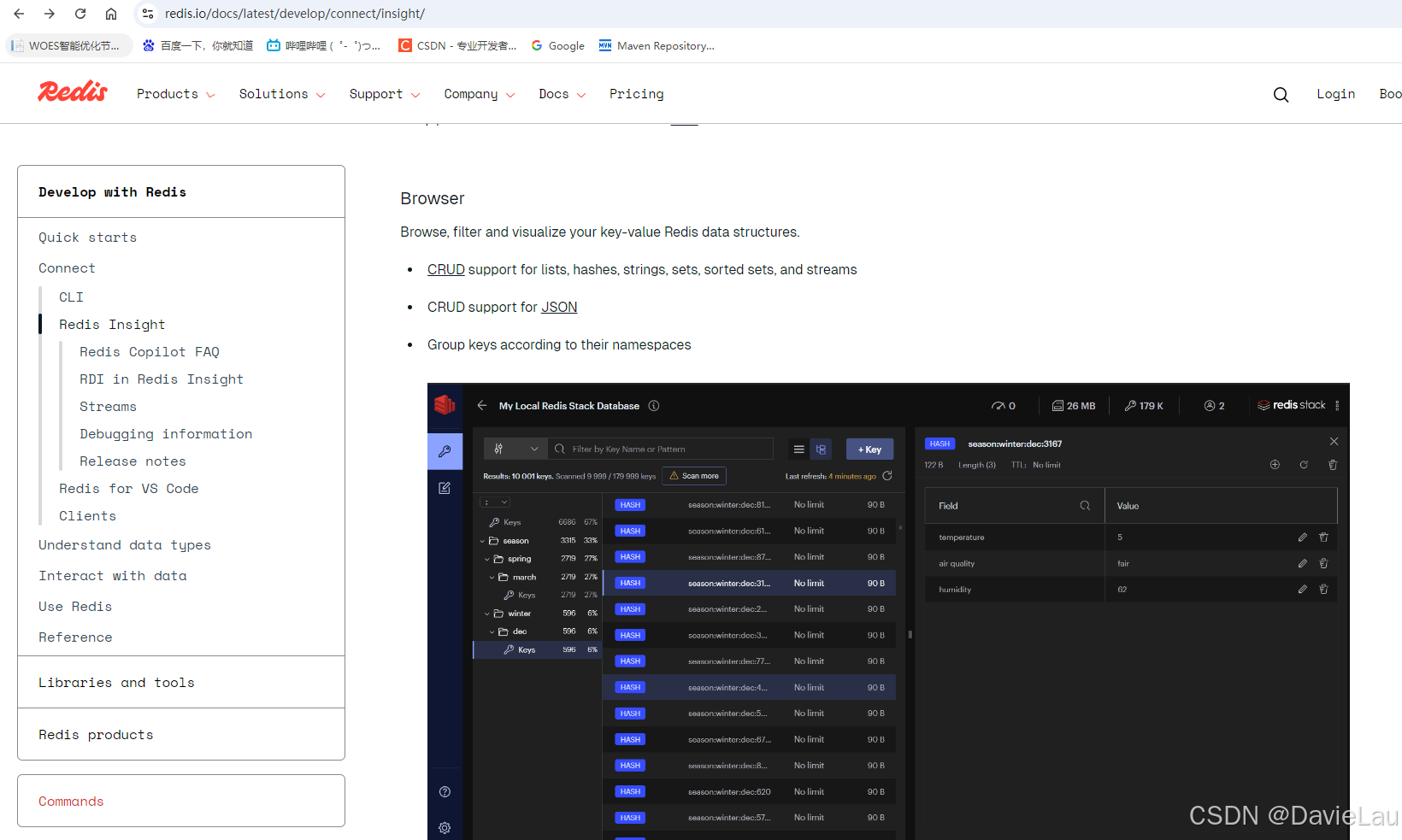This screenshot has height=840, width=1402.
Task: Select Redis Insight in sidebar
Action: (x=112, y=325)
